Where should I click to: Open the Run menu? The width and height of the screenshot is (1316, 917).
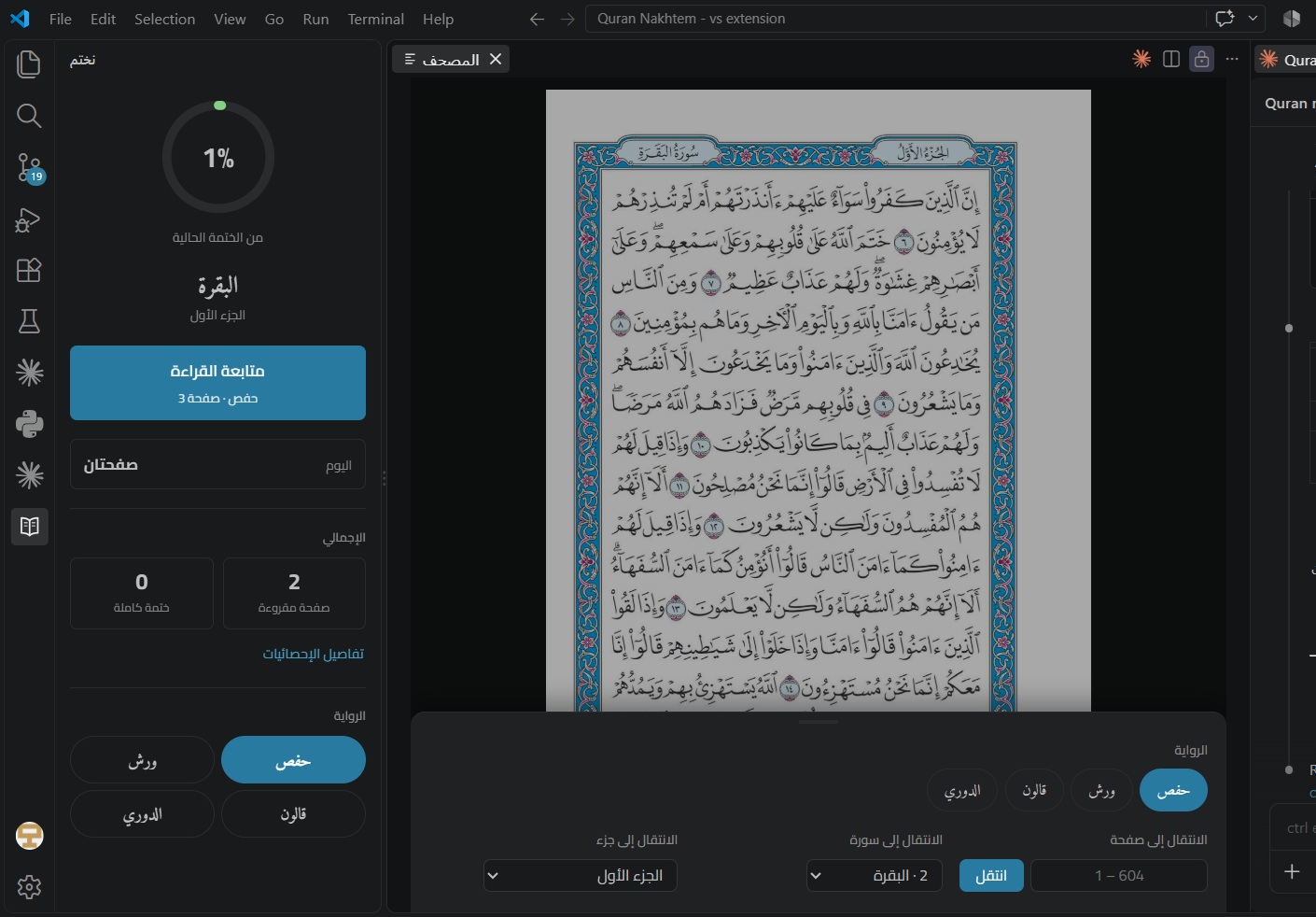pyautogui.click(x=315, y=19)
